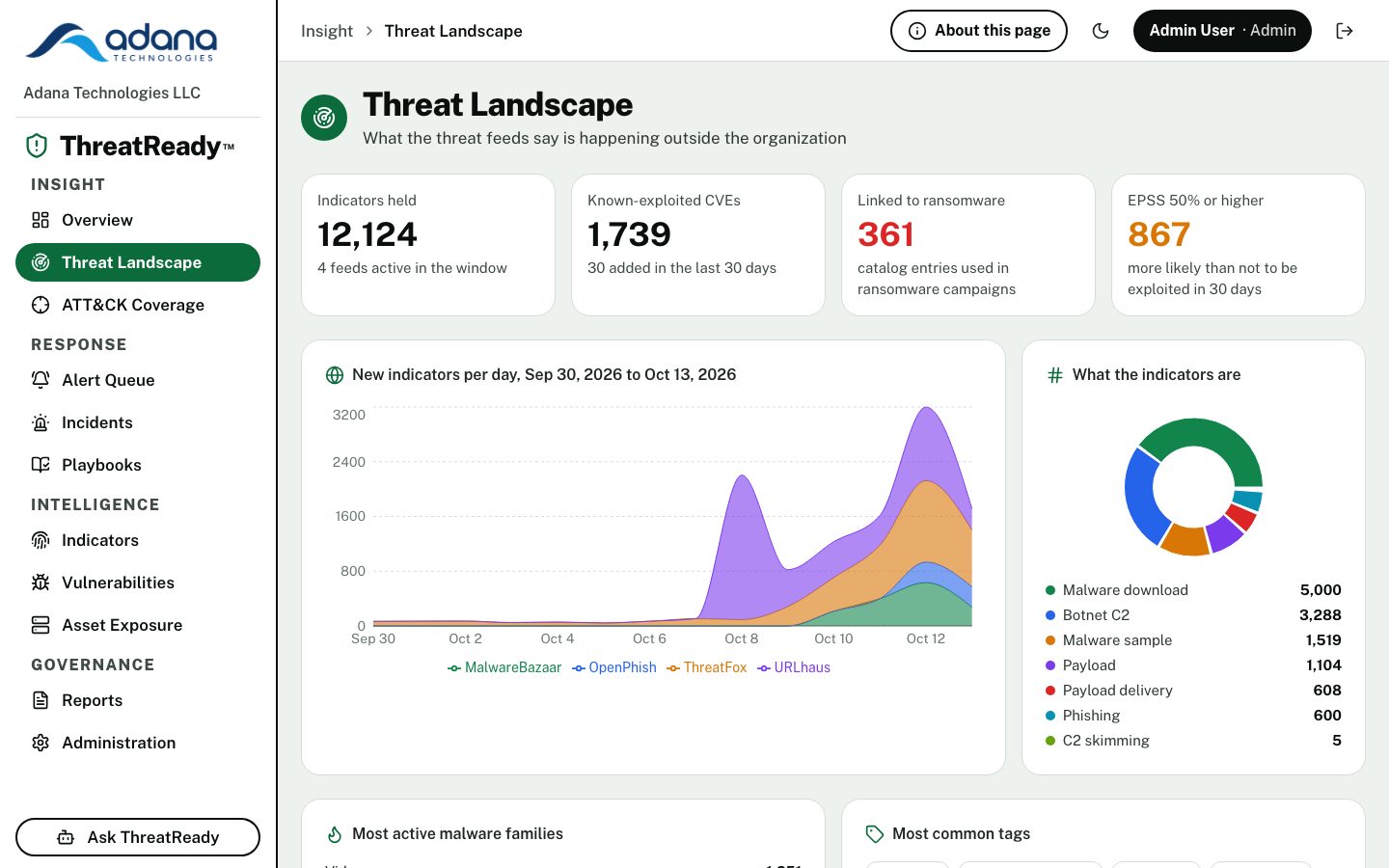Click the blue Botnet C2 legend dot

[1050, 615]
